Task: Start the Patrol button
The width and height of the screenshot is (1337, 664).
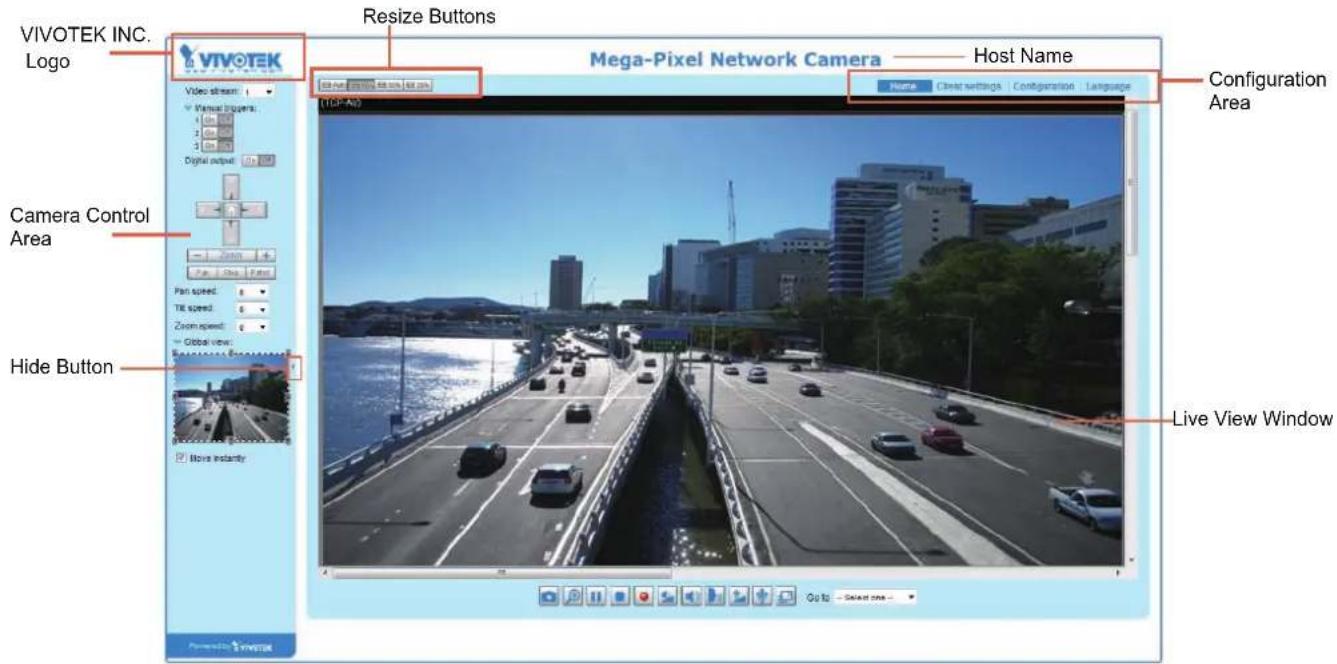Action: [x=262, y=271]
